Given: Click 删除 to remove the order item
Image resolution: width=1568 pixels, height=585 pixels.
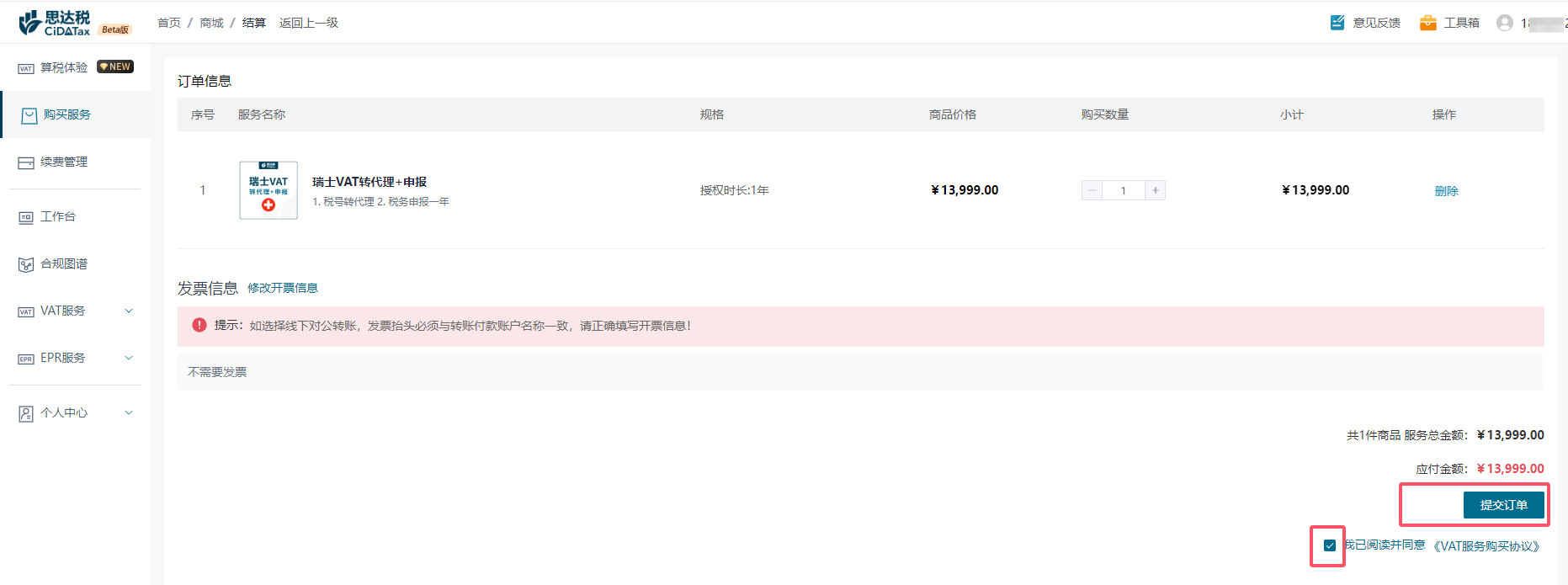Looking at the screenshot, I should point(1446,191).
